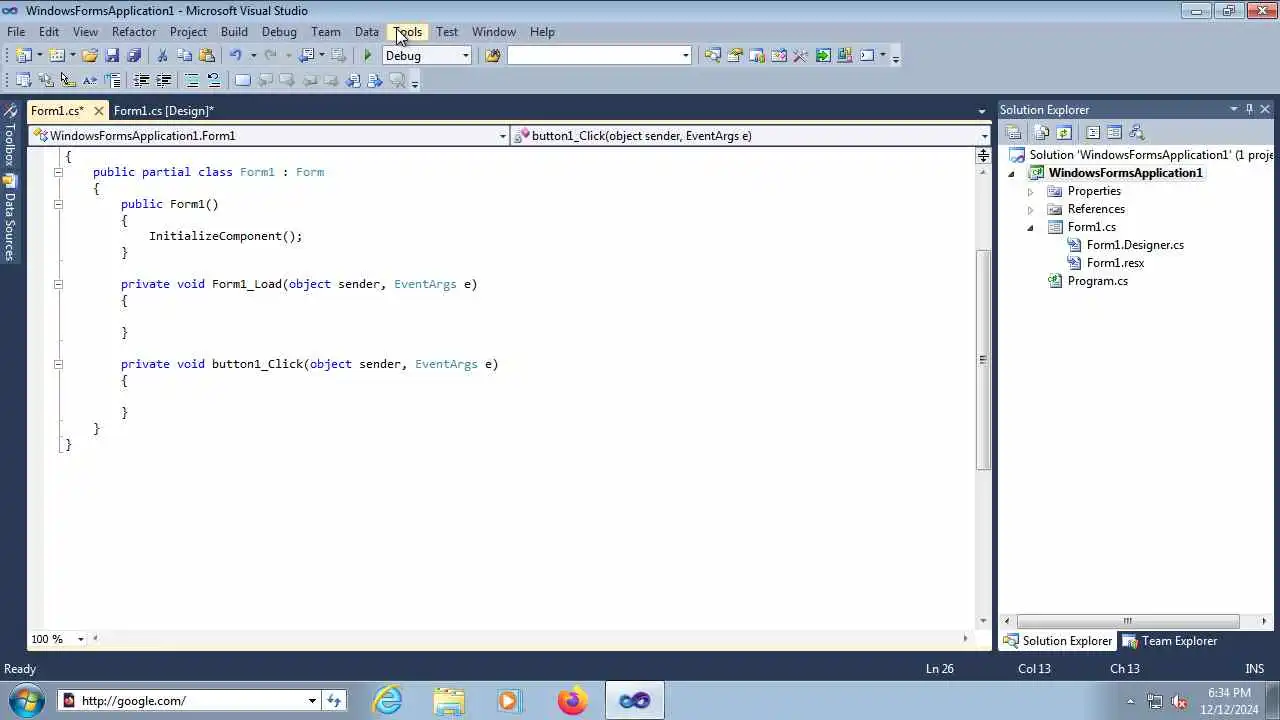Click Refresh icon in Solution Explorer
The height and width of the screenshot is (720, 1280).
[x=1064, y=133]
